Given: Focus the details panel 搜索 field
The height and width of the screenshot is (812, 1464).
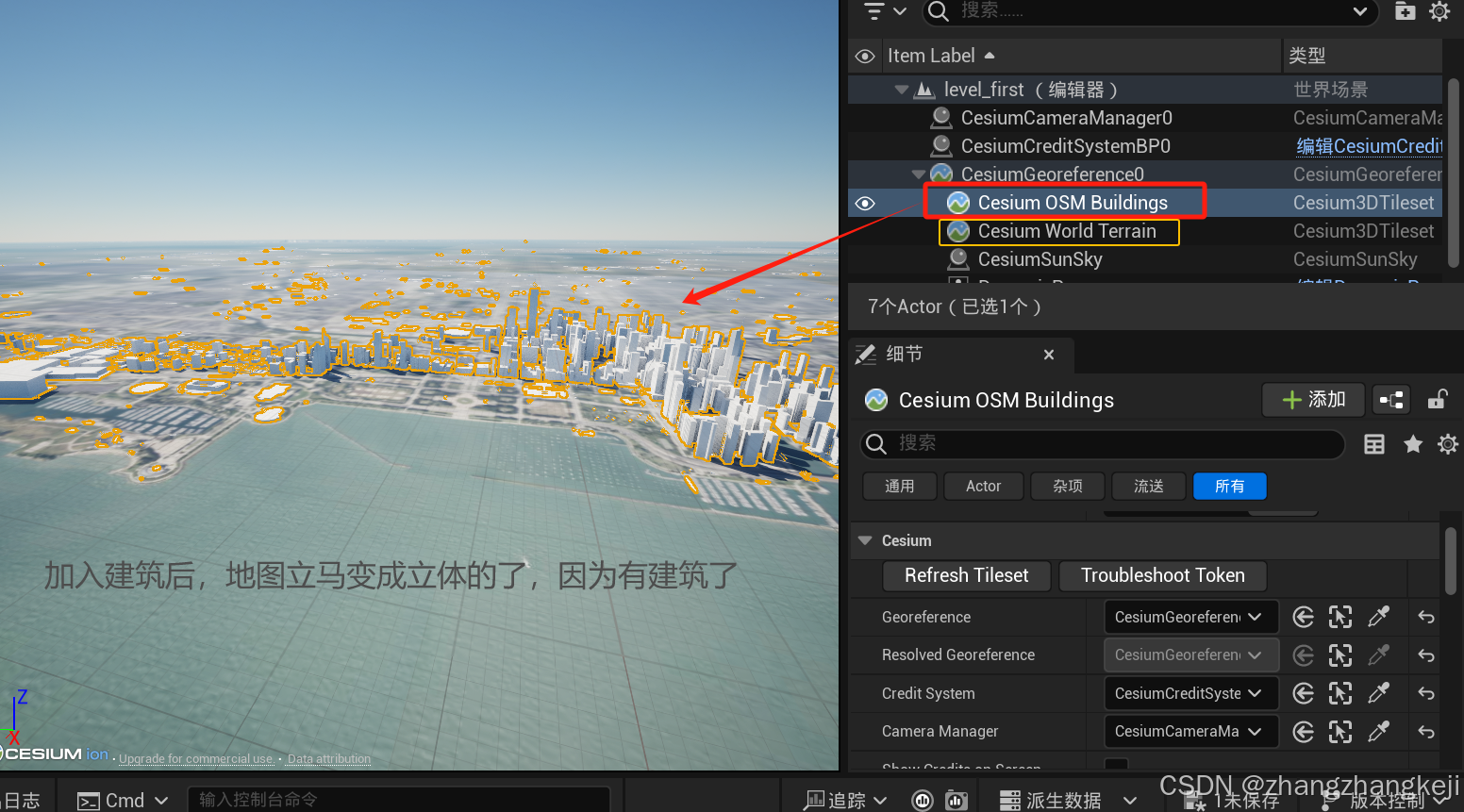Looking at the screenshot, I should 1104,443.
